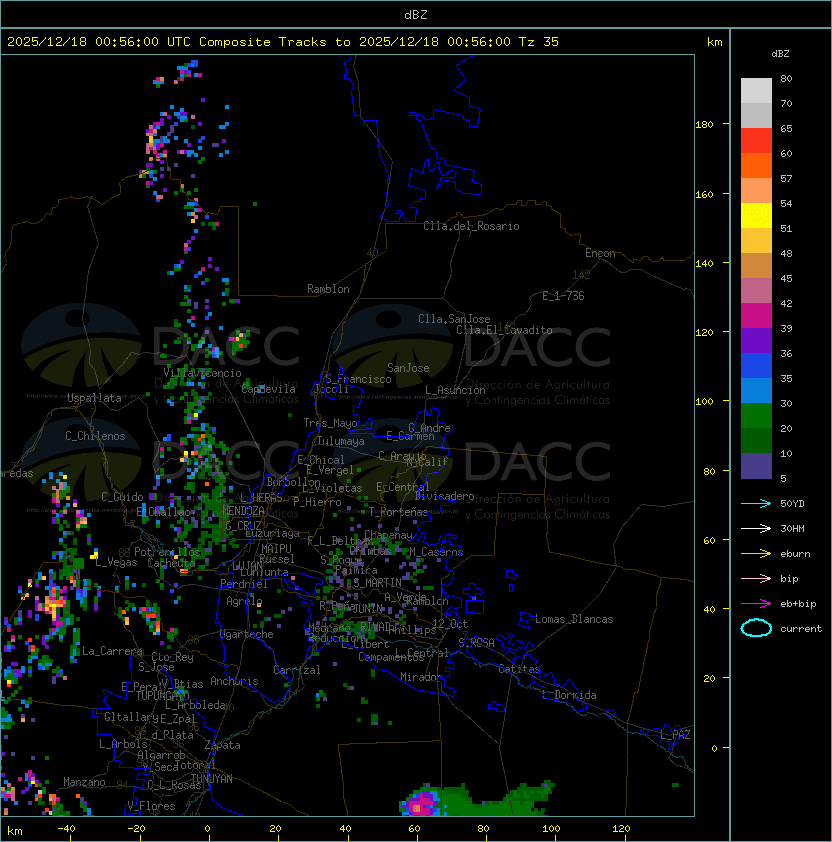Click the Ugarteche place label
The height and width of the screenshot is (842, 832).
click(x=247, y=635)
